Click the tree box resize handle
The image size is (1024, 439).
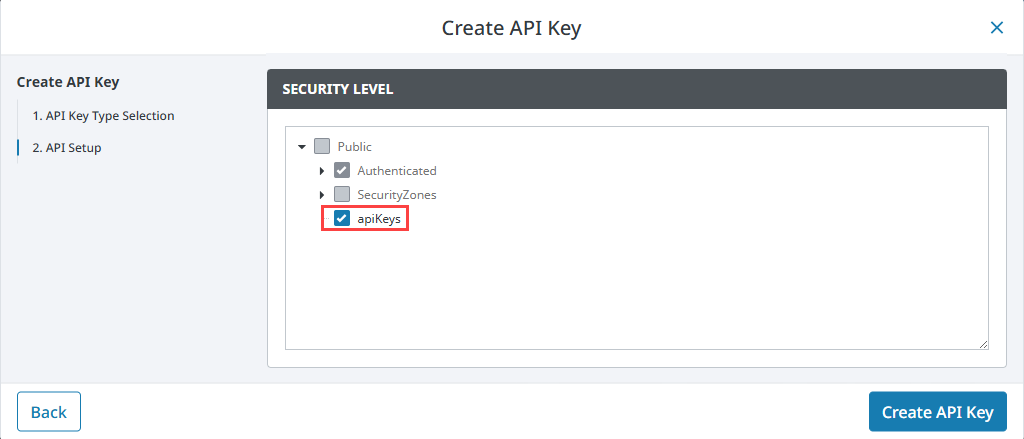[x=984, y=344]
